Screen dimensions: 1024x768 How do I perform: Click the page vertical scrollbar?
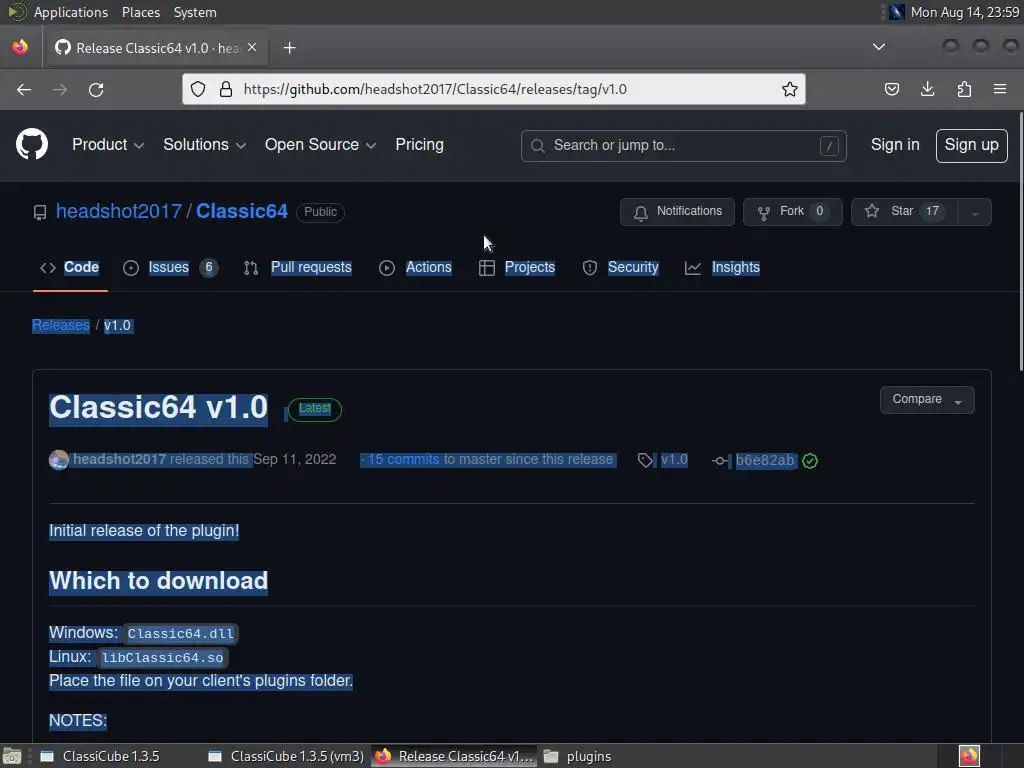[1019, 242]
